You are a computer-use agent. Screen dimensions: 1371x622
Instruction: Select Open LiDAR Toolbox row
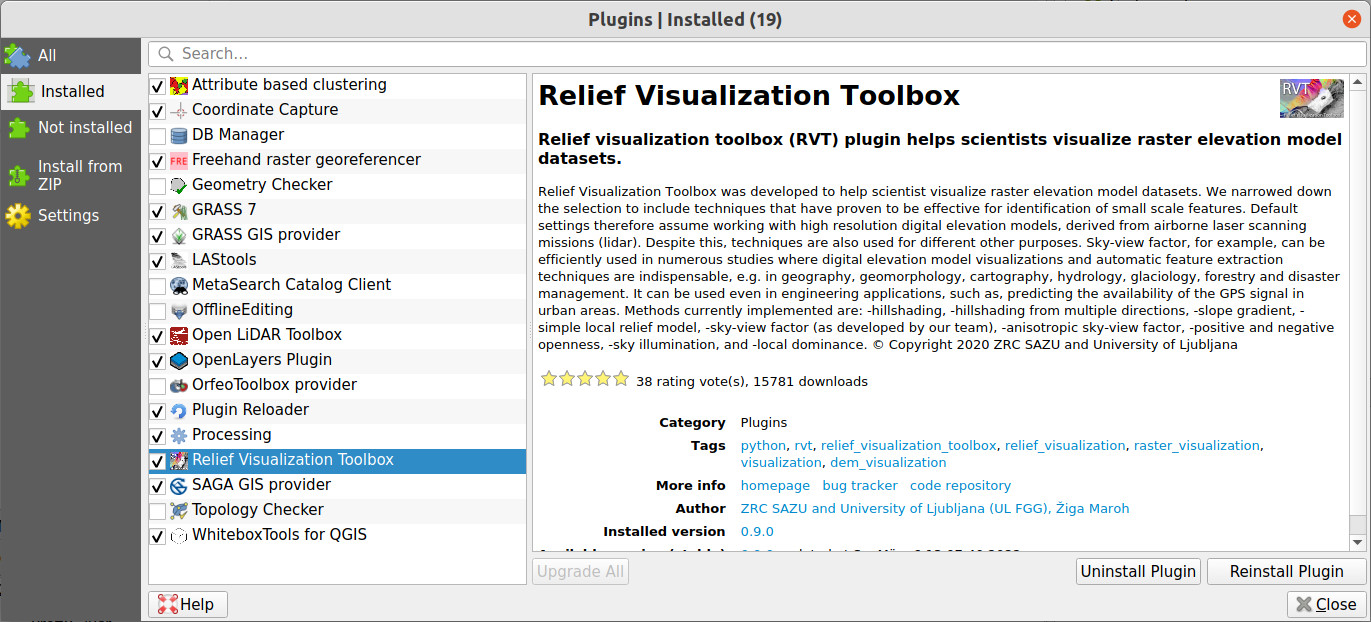point(337,335)
